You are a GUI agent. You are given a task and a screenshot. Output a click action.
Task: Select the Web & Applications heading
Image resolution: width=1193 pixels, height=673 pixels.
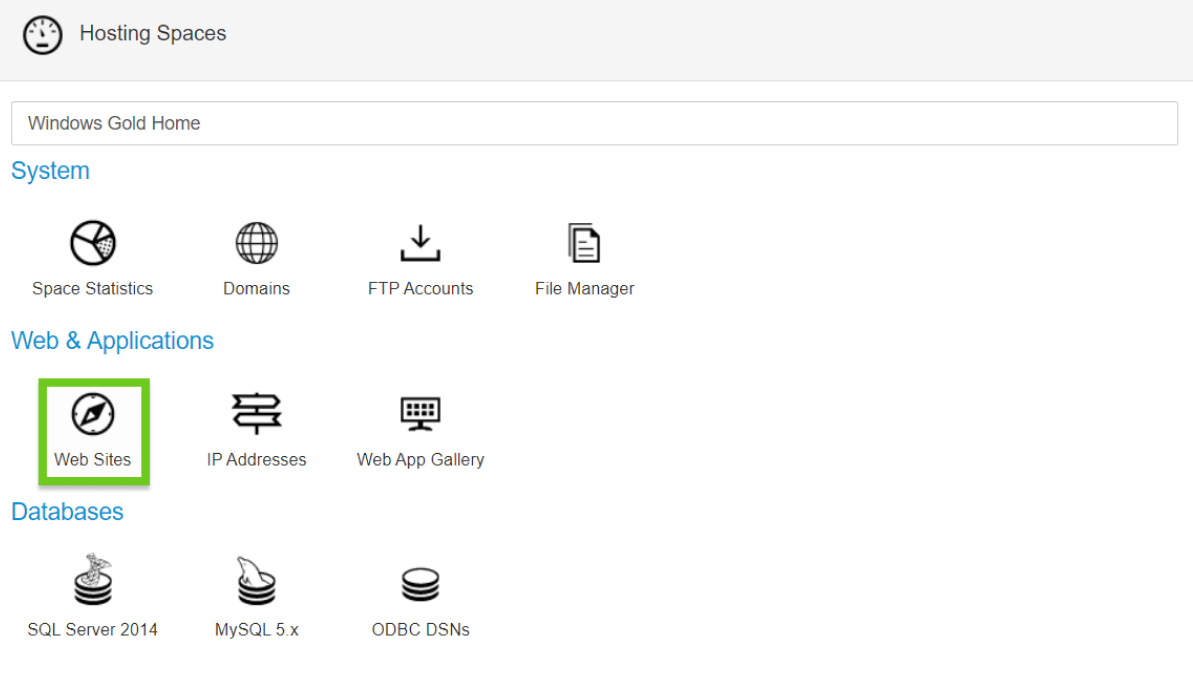[112, 341]
